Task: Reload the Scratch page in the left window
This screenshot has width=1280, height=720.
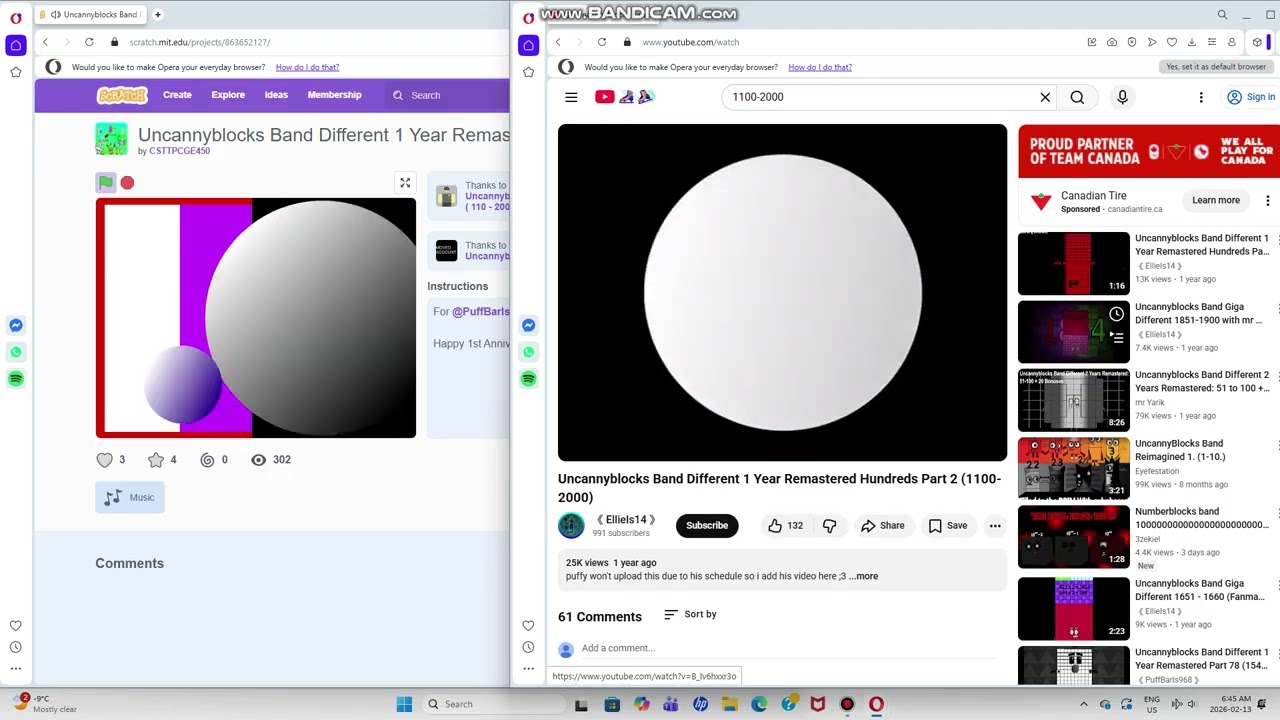Action: tap(89, 42)
